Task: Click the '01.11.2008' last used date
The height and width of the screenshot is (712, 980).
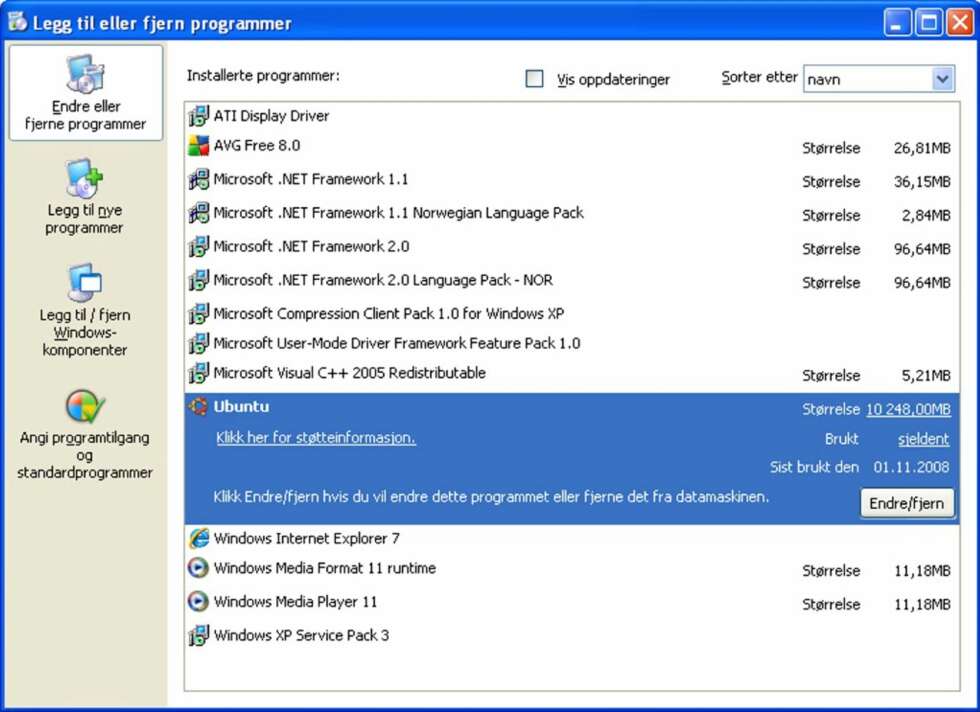Action: (x=911, y=467)
